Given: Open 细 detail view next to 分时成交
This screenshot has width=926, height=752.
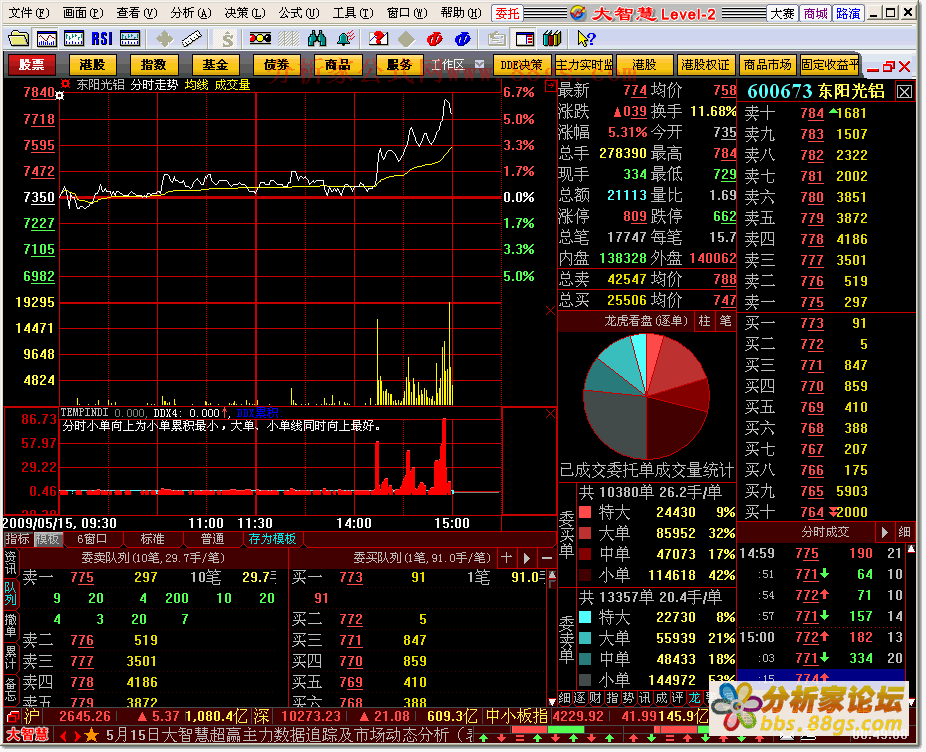Looking at the screenshot, I should tap(904, 532).
